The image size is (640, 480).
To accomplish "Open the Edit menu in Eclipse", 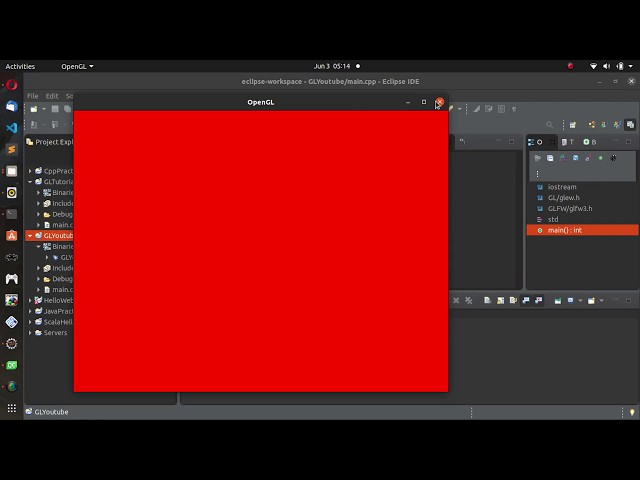I will click(52, 96).
